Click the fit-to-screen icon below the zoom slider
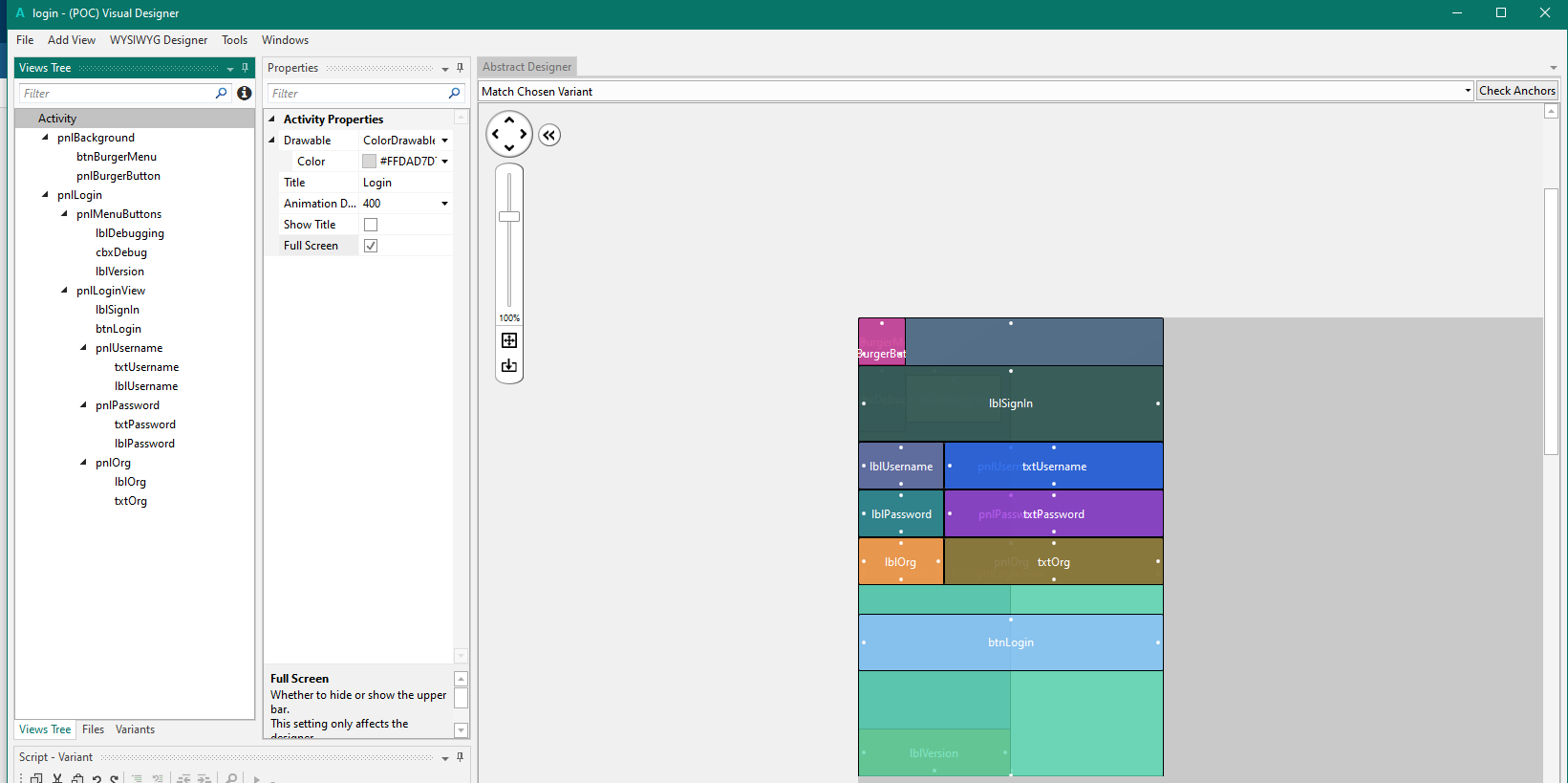Viewport: 1568px width, 783px height. click(x=509, y=340)
